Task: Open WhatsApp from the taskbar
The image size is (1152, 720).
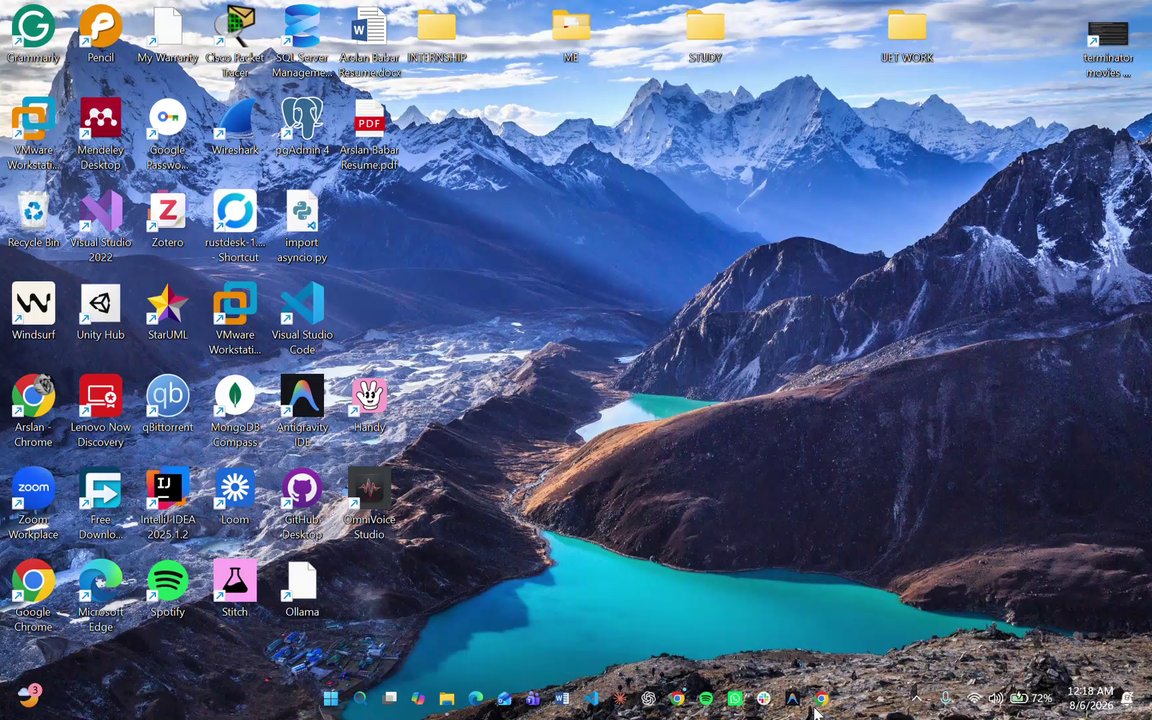Action: tap(735, 698)
